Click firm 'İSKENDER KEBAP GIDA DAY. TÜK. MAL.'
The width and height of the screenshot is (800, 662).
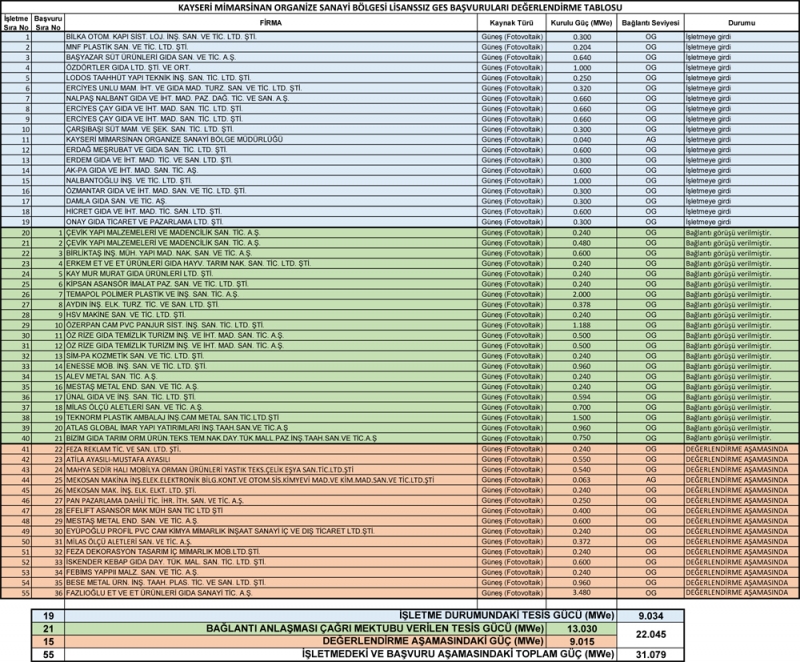[x=166, y=562]
